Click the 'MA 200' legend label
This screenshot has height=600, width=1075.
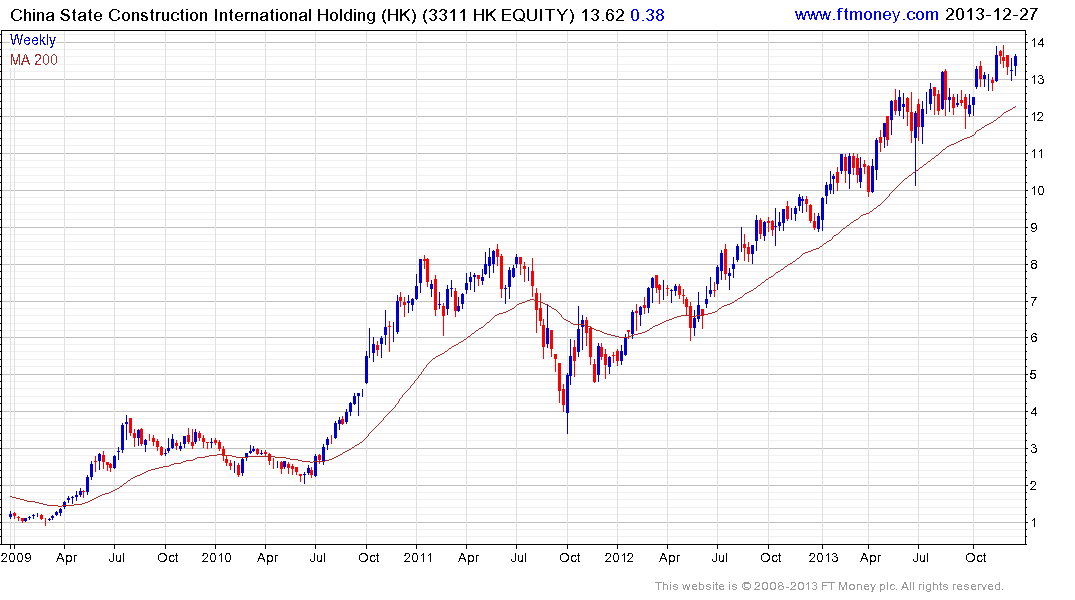point(34,60)
